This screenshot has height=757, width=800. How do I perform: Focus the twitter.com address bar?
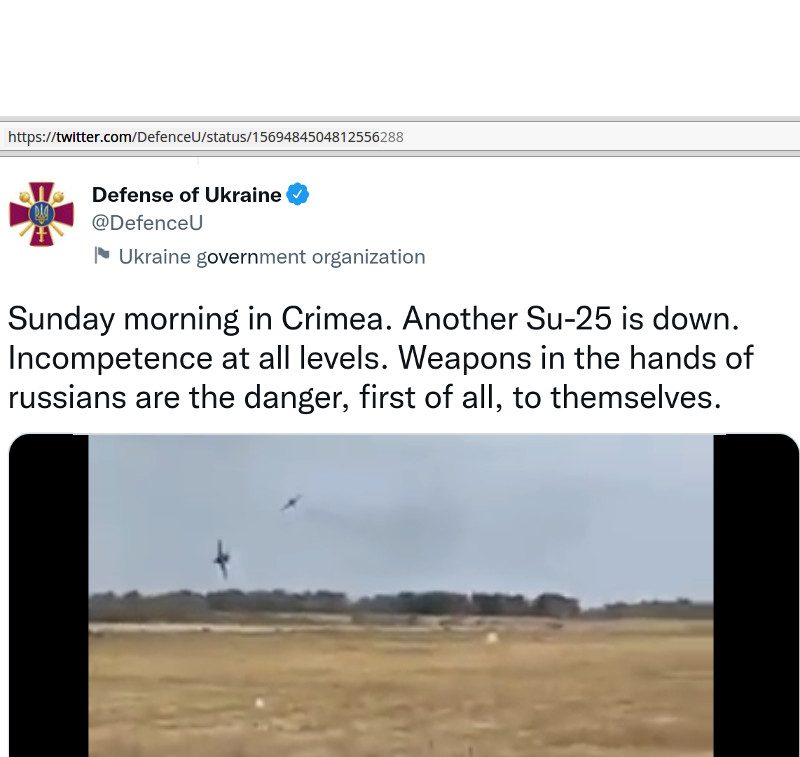[x=400, y=137]
